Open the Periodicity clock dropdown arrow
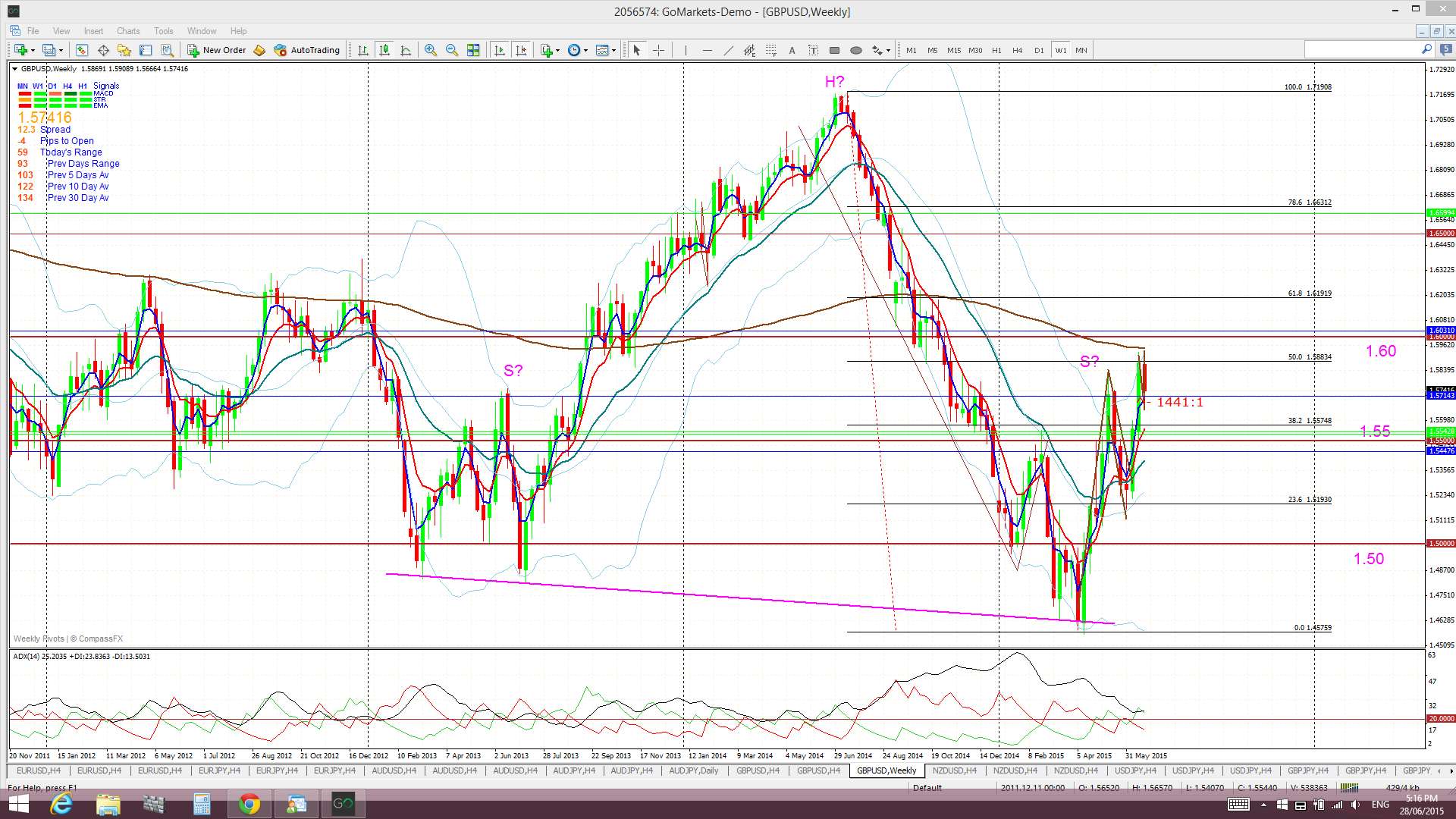 point(586,50)
